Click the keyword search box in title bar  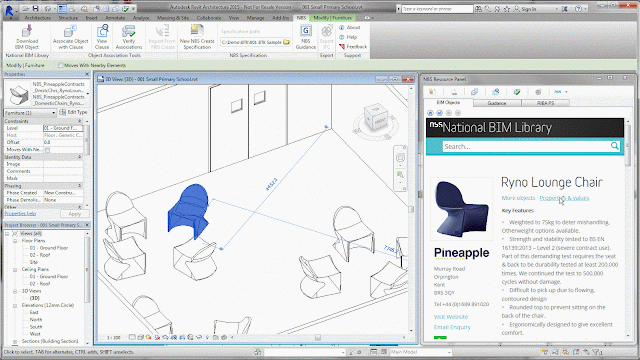(437, 9)
